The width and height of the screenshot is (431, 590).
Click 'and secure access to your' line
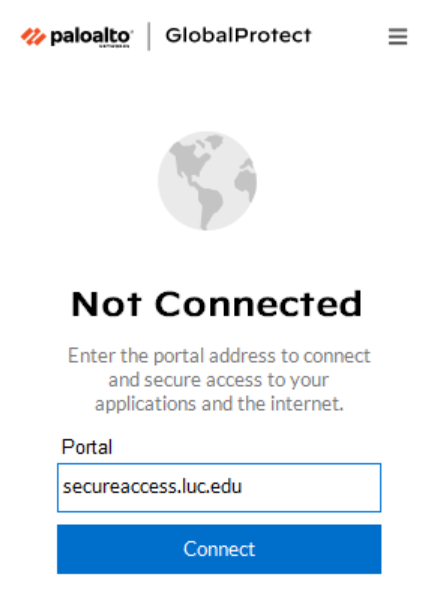[x=219, y=380]
